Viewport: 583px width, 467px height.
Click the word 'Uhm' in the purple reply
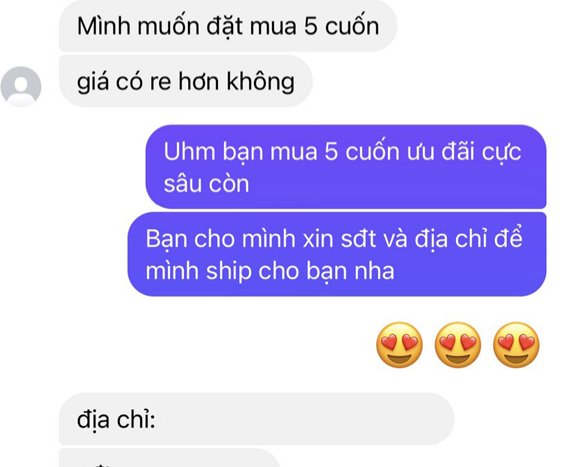(190, 152)
